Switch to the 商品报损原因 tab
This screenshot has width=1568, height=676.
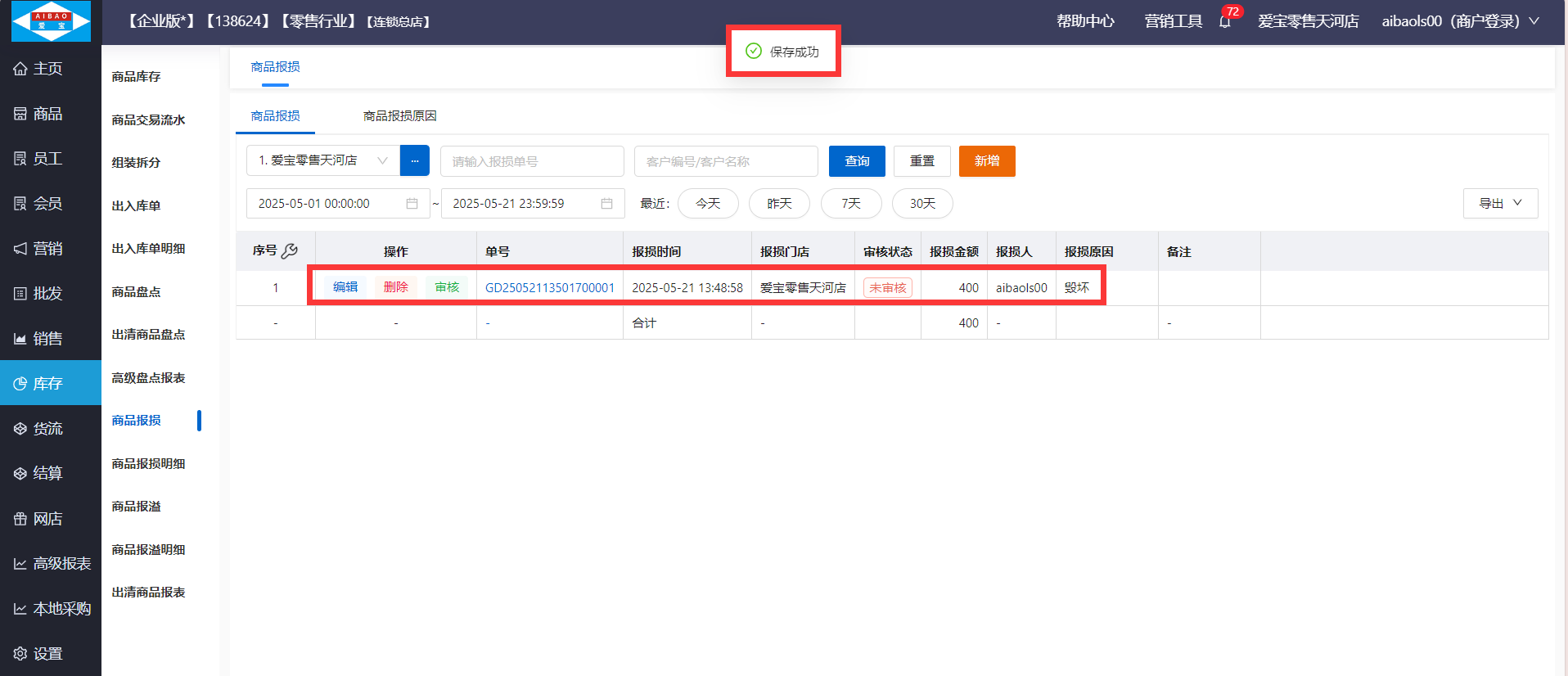pos(399,116)
